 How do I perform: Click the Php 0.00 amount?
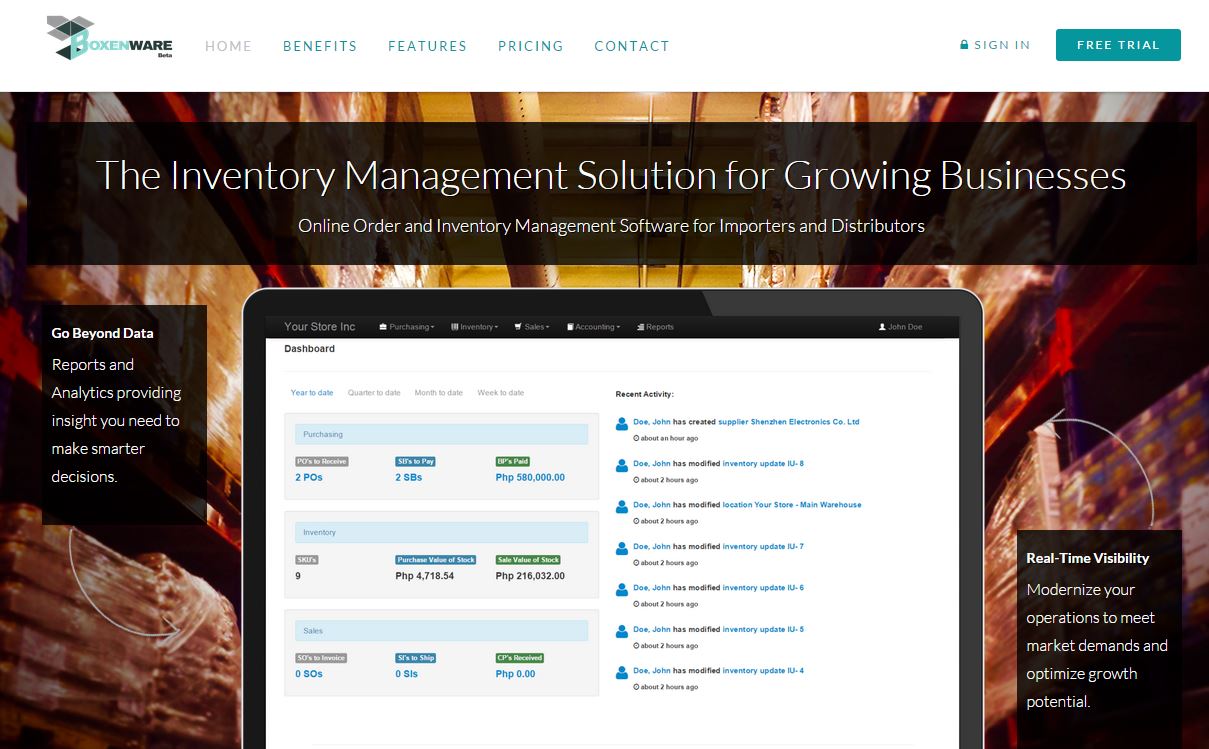pyautogui.click(x=515, y=674)
